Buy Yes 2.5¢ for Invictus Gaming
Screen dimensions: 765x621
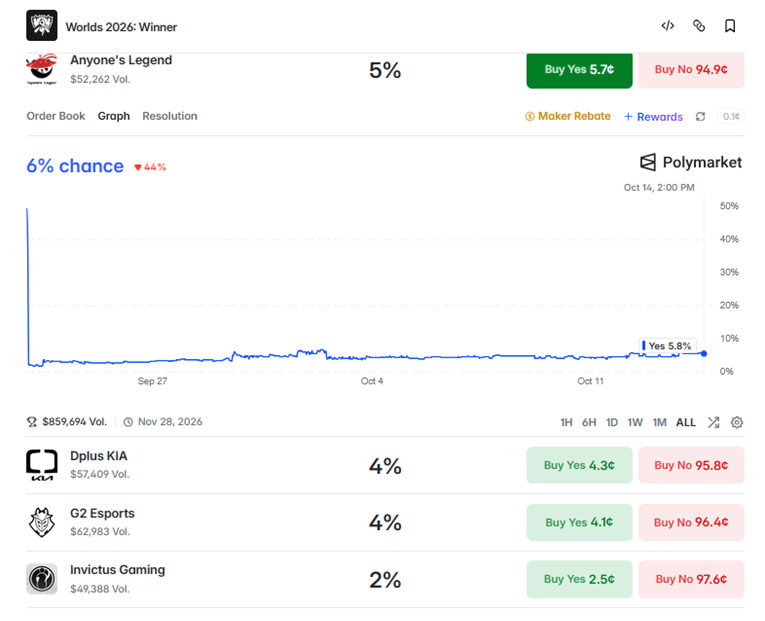[579, 579]
